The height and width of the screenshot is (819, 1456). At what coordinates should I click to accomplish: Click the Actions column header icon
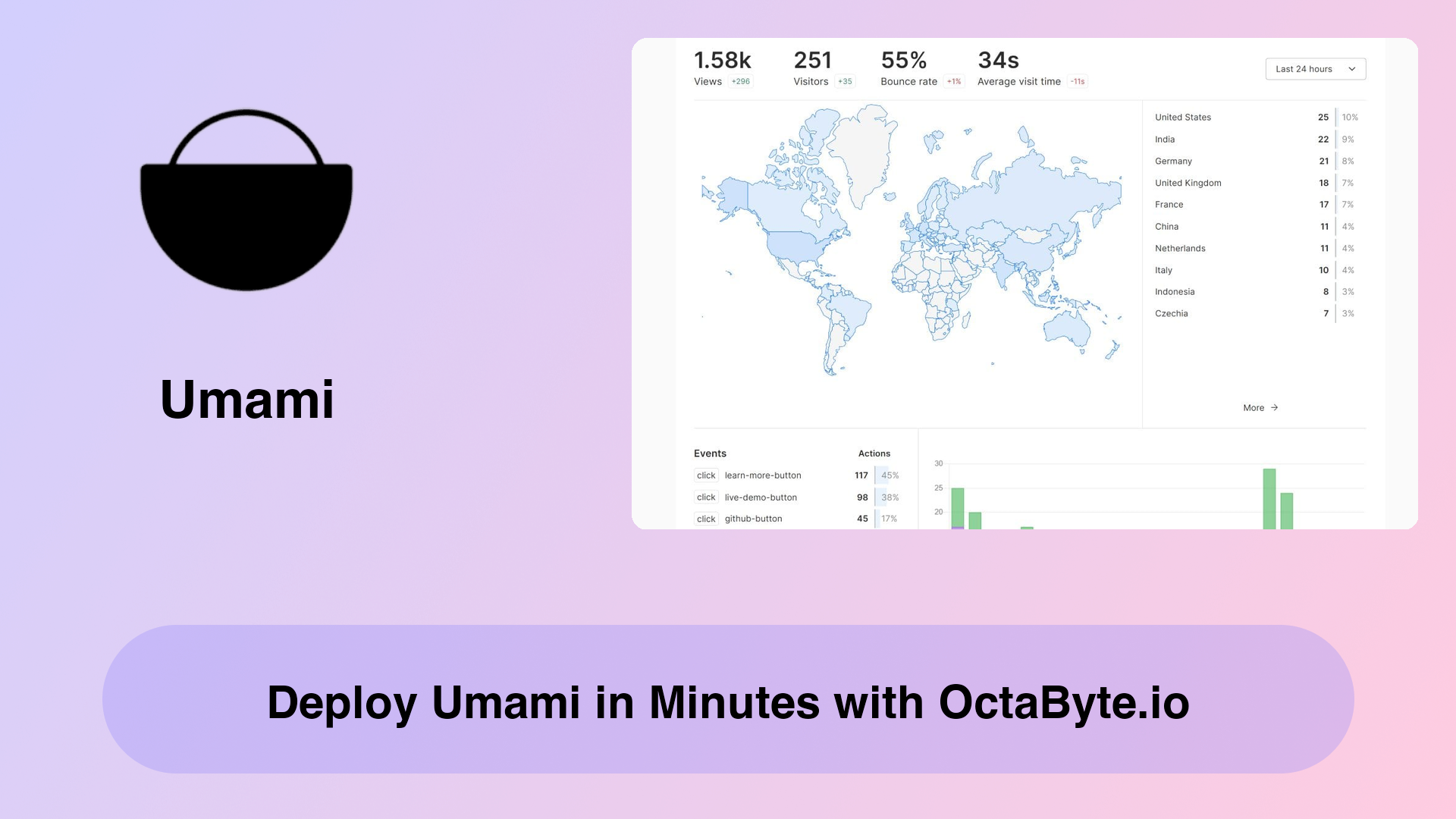click(874, 453)
